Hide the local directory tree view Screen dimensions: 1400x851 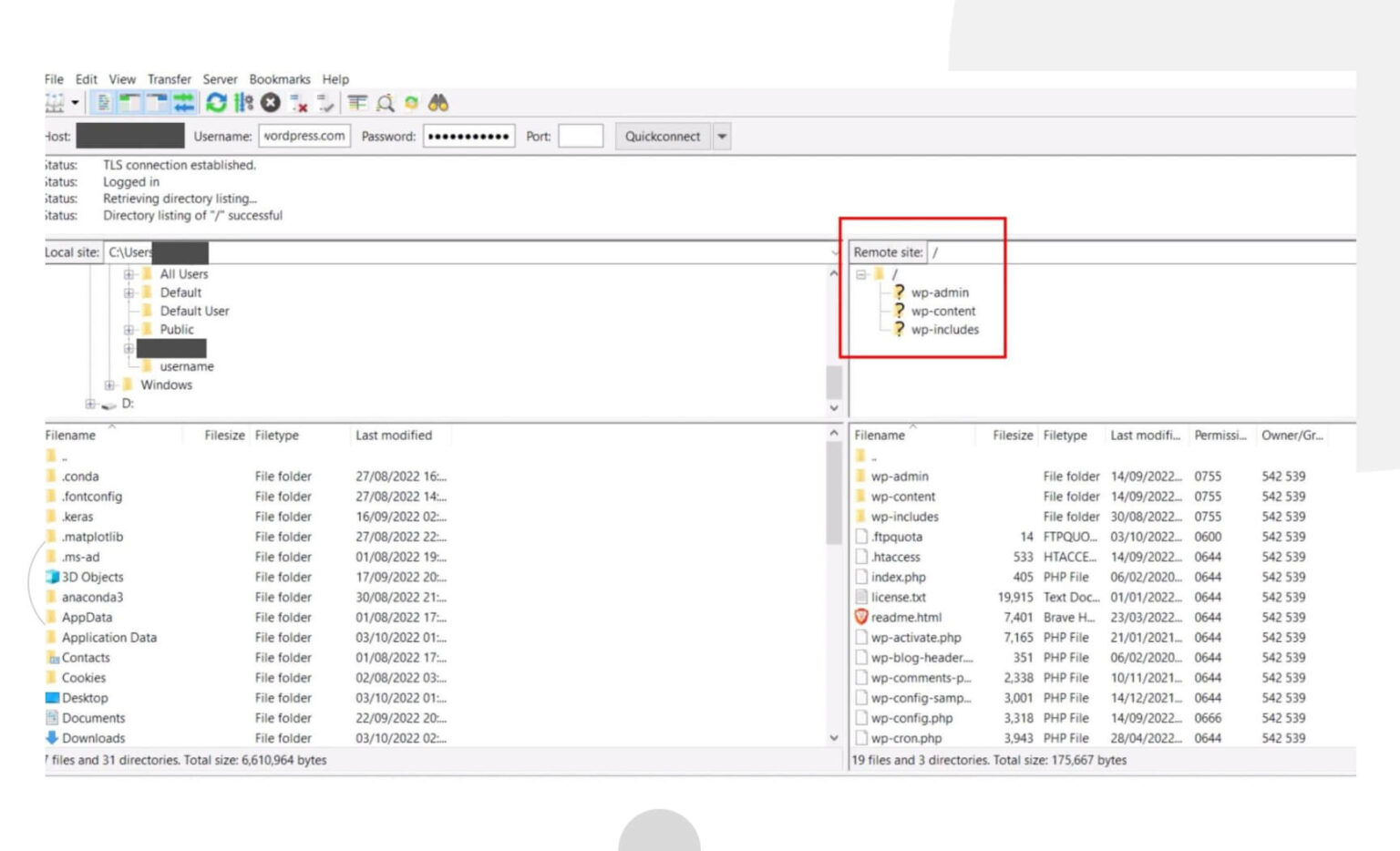pos(130,102)
